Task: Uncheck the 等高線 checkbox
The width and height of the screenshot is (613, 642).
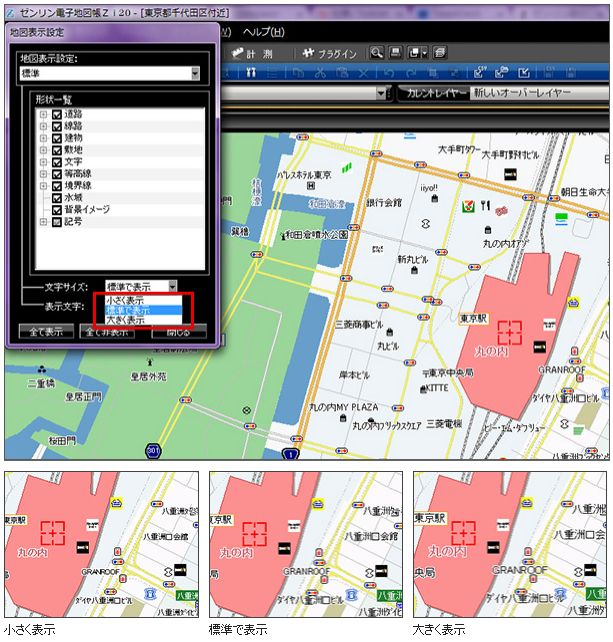Action: tap(57, 174)
